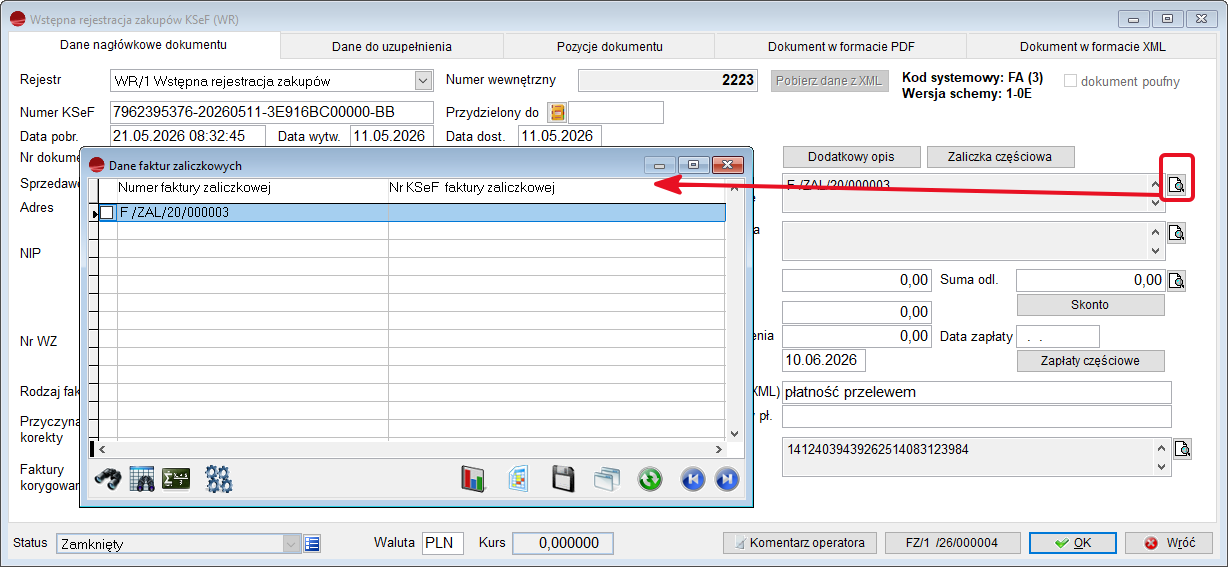Image resolution: width=1228 pixels, height=567 pixels.
Task: Open preview icon beside the empty grey text box
Action: [x=1177, y=233]
